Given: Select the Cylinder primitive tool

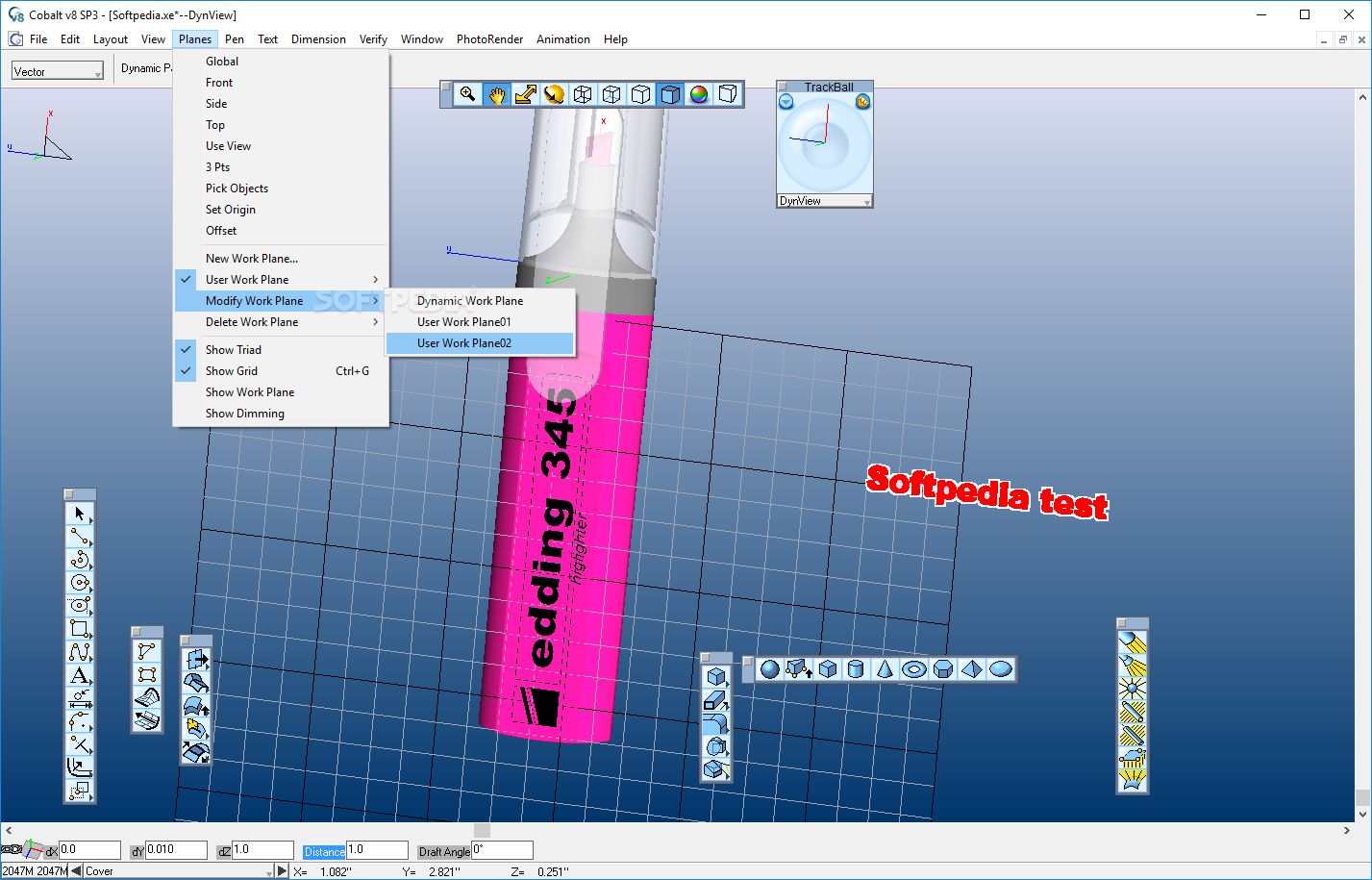Looking at the screenshot, I should coord(856,669).
